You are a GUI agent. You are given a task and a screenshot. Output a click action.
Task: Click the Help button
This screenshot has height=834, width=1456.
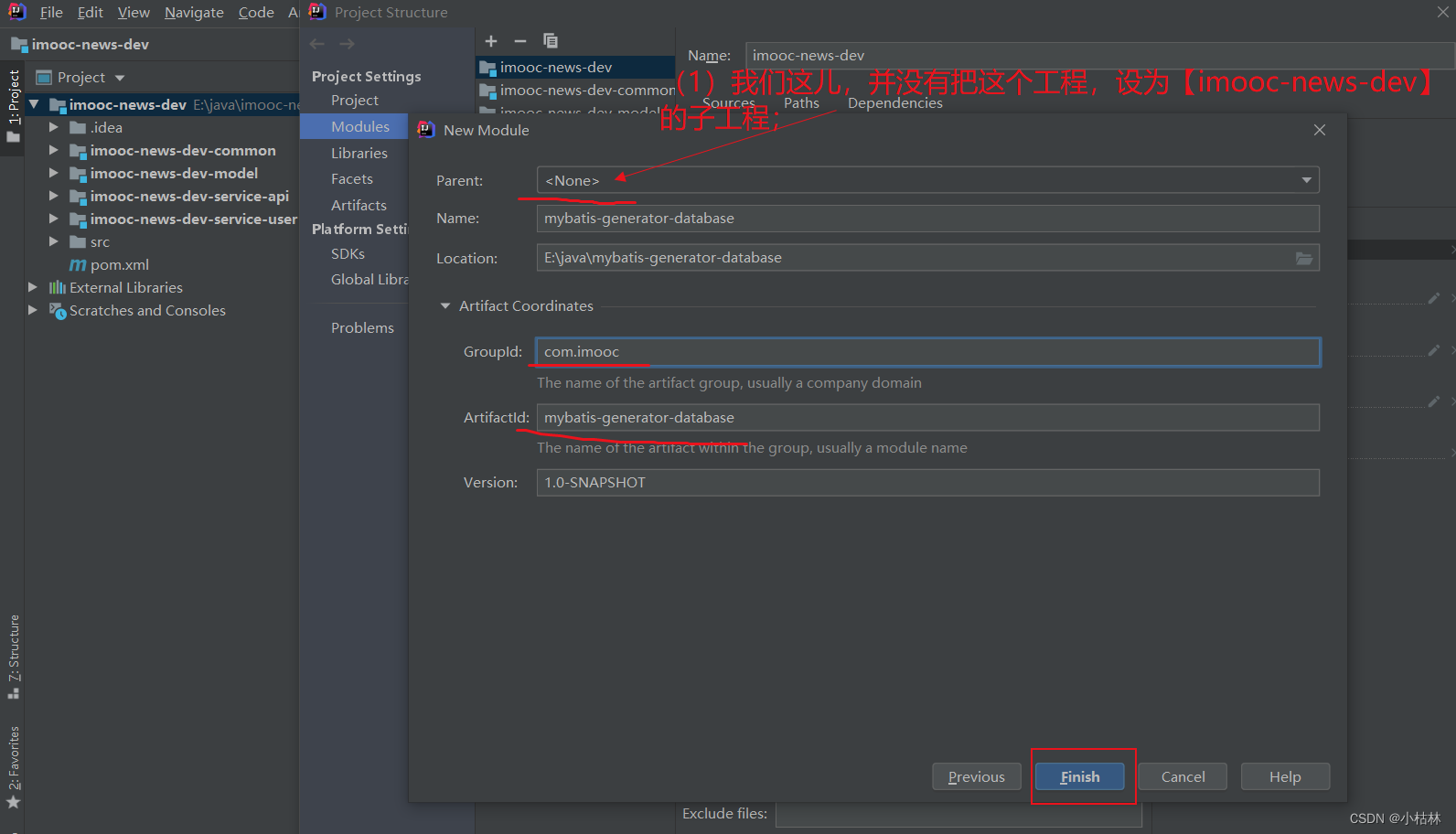(x=1285, y=776)
